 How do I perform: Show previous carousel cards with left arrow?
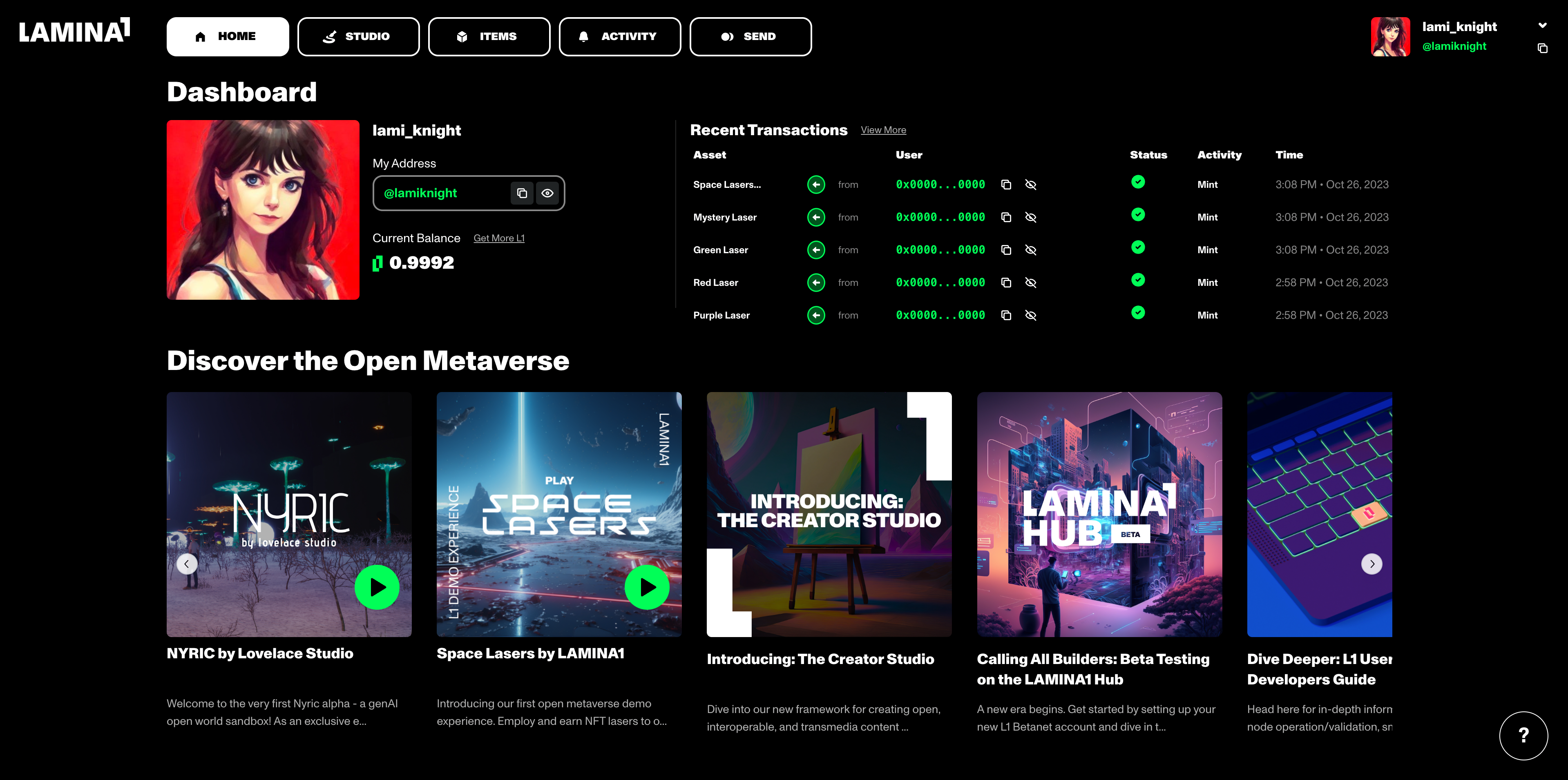pyautogui.click(x=187, y=564)
